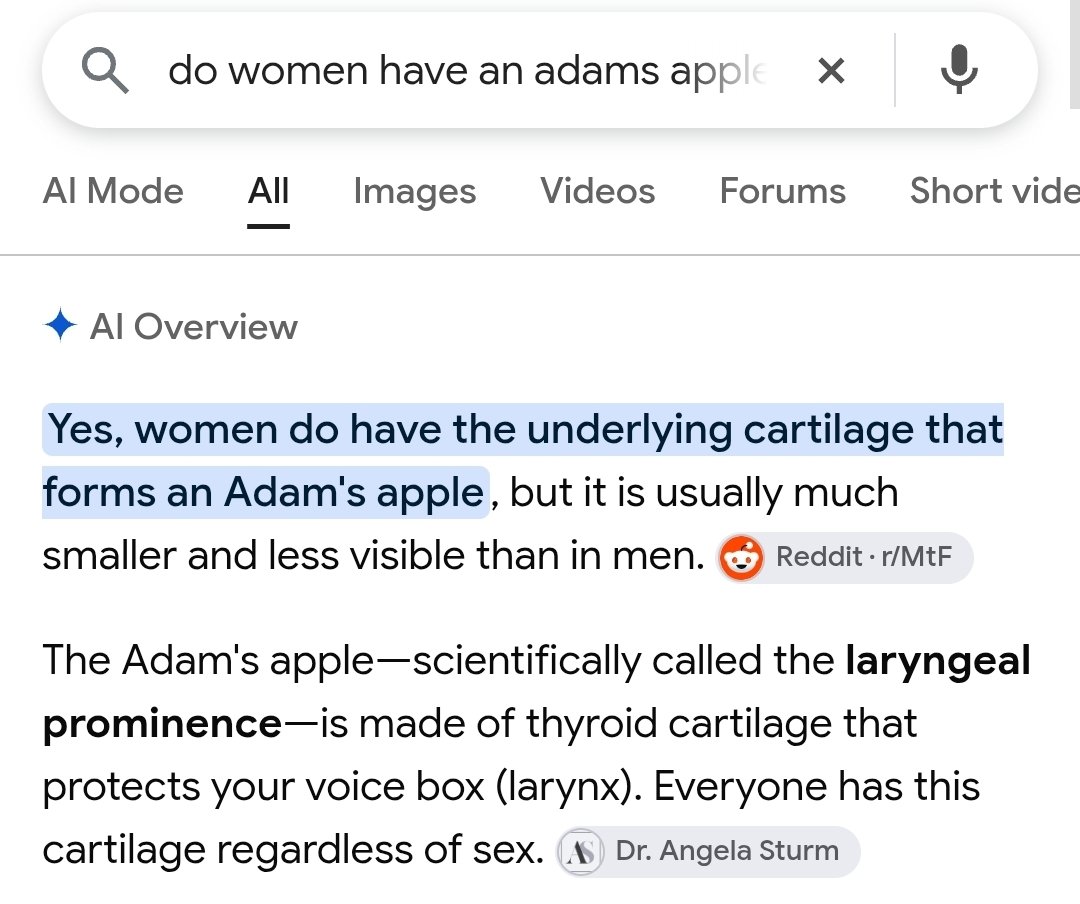Select the All results tab
The width and height of the screenshot is (1080, 904).
coord(269,191)
